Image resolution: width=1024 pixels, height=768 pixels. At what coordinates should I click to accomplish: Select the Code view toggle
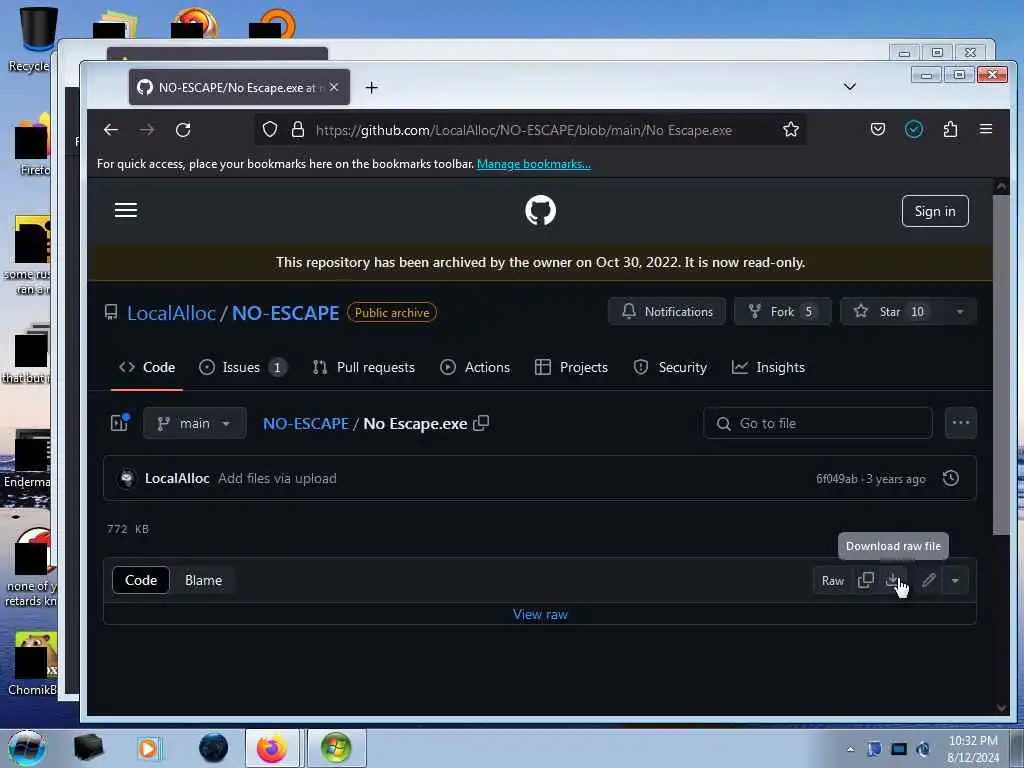[x=141, y=580]
